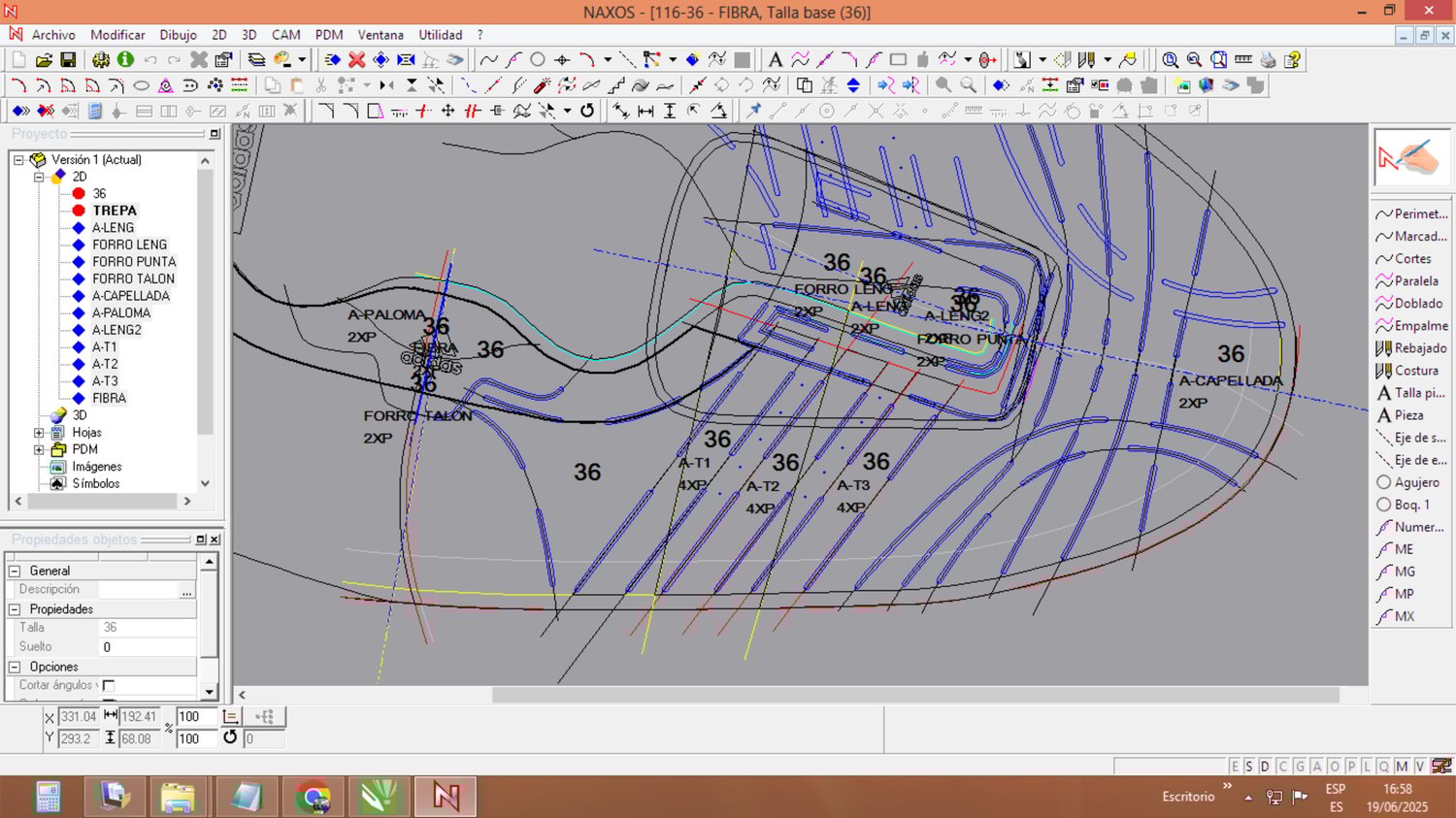Screen dimensions: 1456x818
Task: Click the 'Paralela' line type in right panel
Action: pos(1415,281)
